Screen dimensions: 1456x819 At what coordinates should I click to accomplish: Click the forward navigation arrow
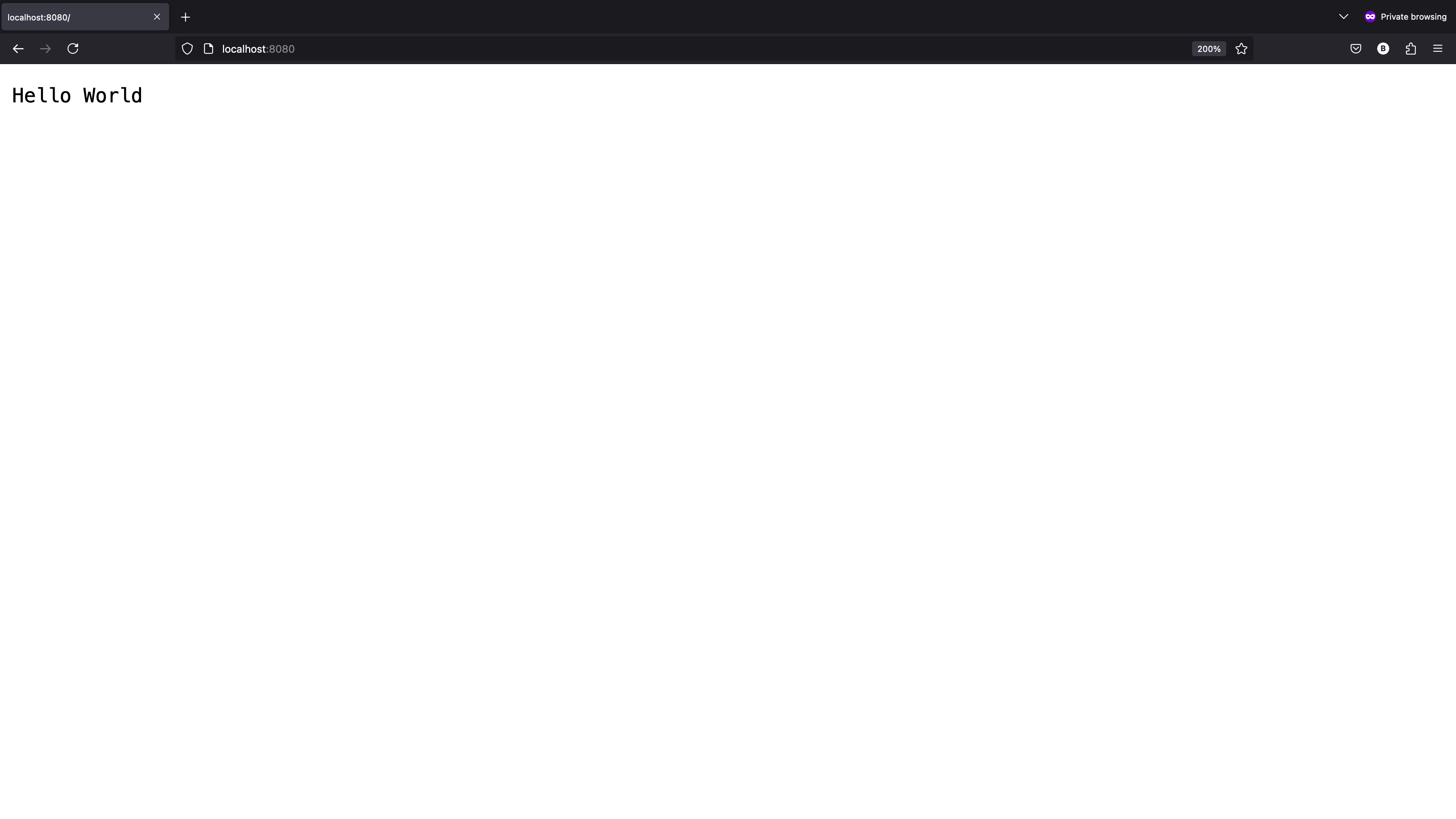(x=45, y=48)
